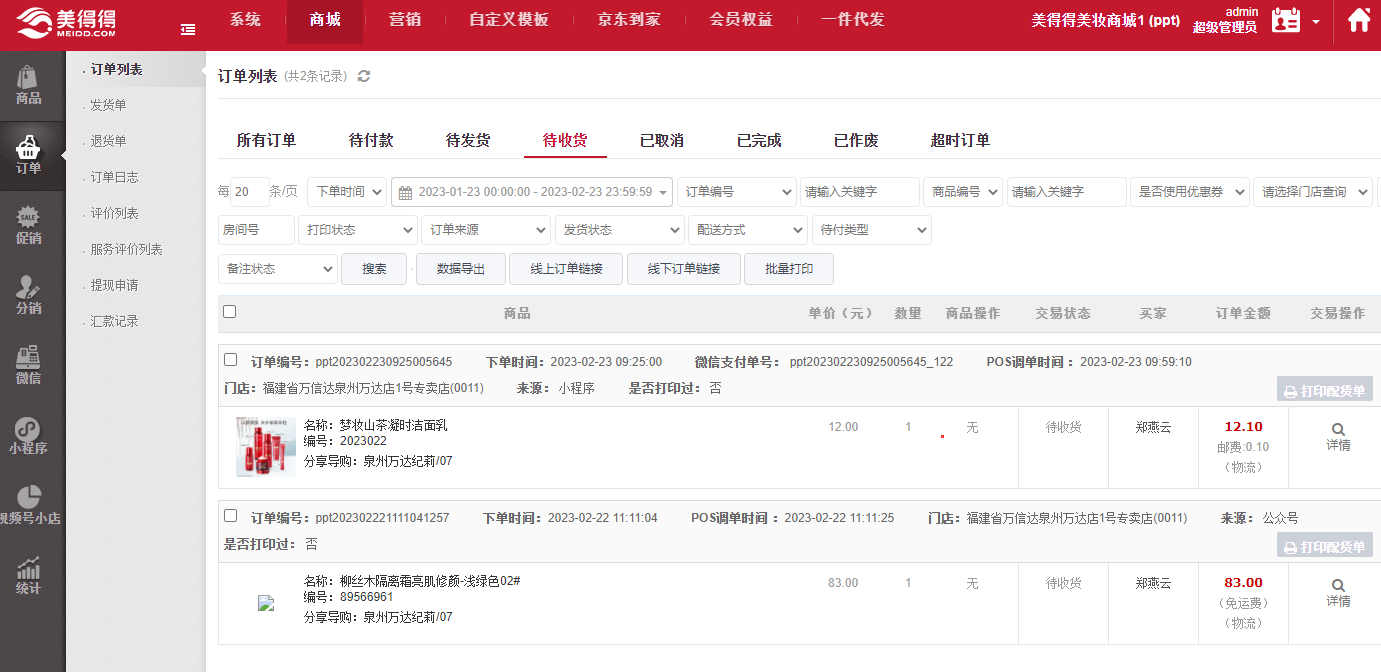Click the home icon in top bar
1381x672 pixels.
[x=1358, y=21]
